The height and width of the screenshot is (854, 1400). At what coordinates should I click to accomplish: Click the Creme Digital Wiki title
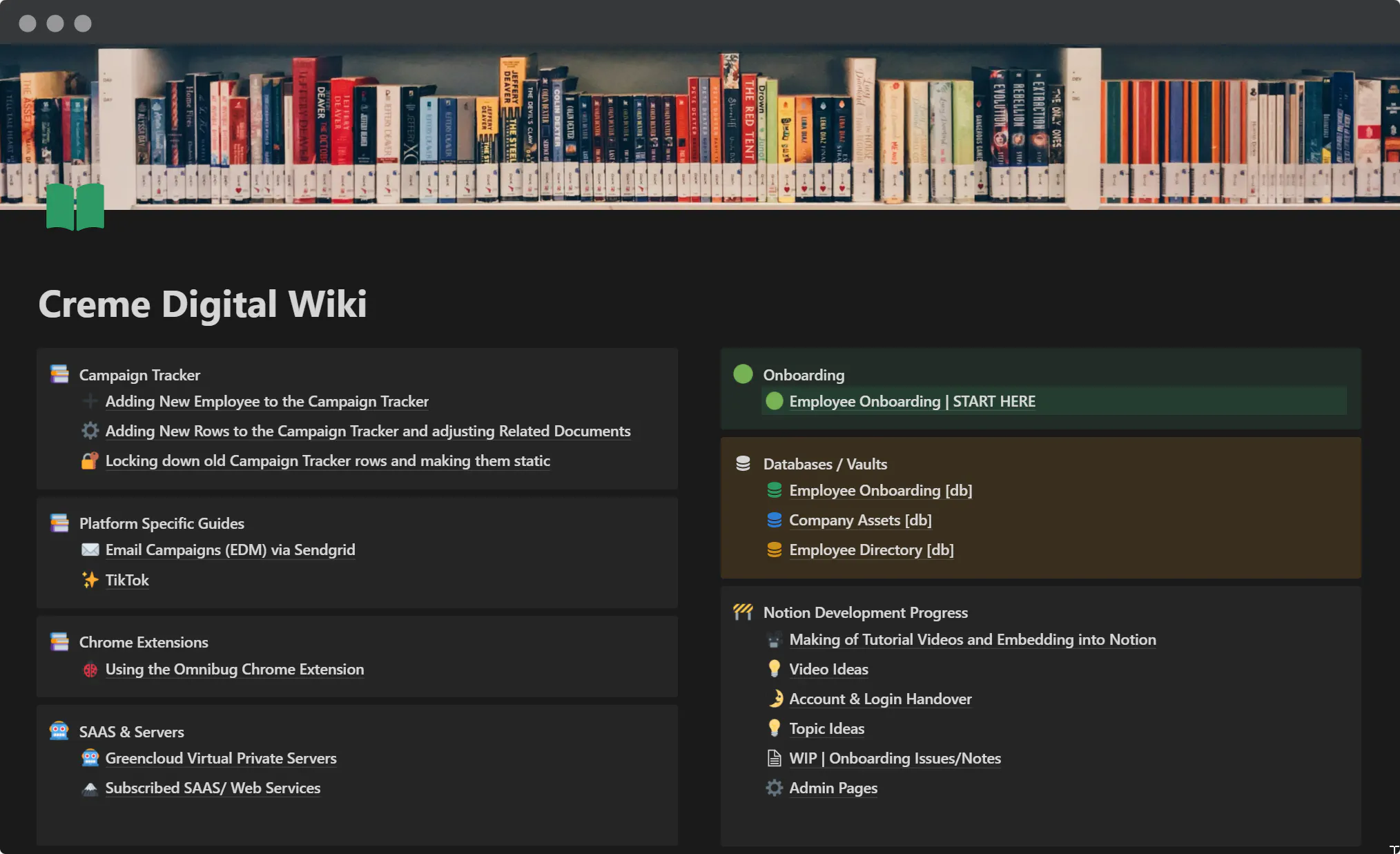click(203, 303)
